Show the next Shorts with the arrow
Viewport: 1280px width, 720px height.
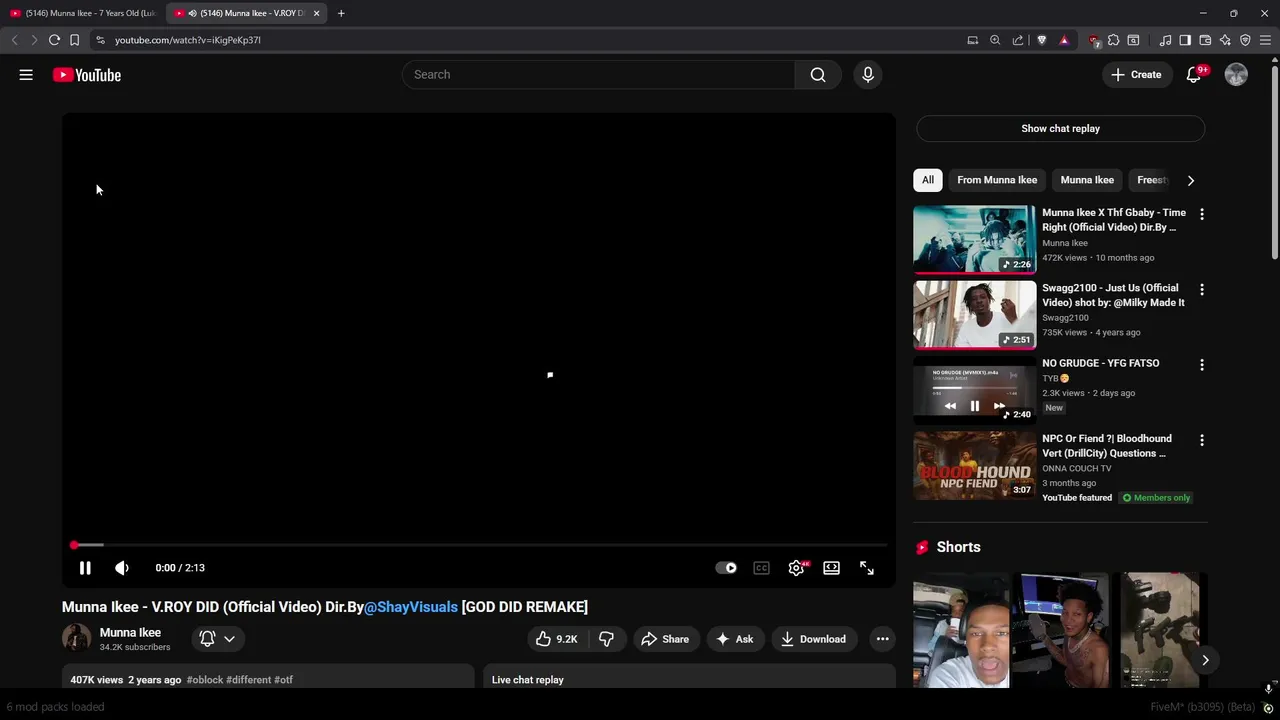click(1205, 660)
